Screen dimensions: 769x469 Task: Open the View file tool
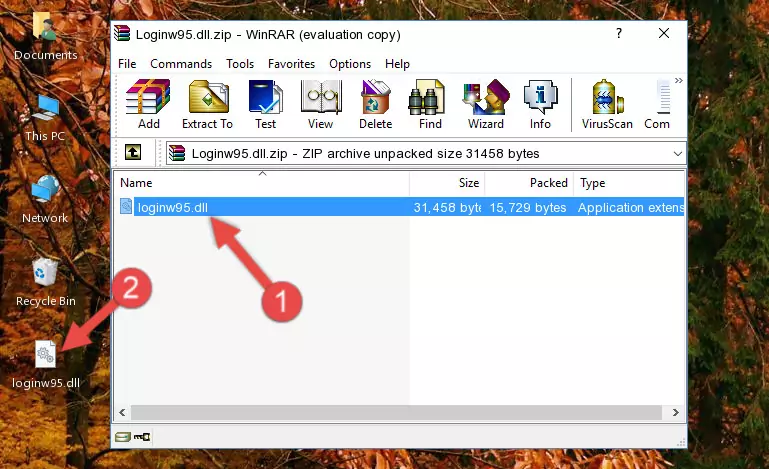321,104
